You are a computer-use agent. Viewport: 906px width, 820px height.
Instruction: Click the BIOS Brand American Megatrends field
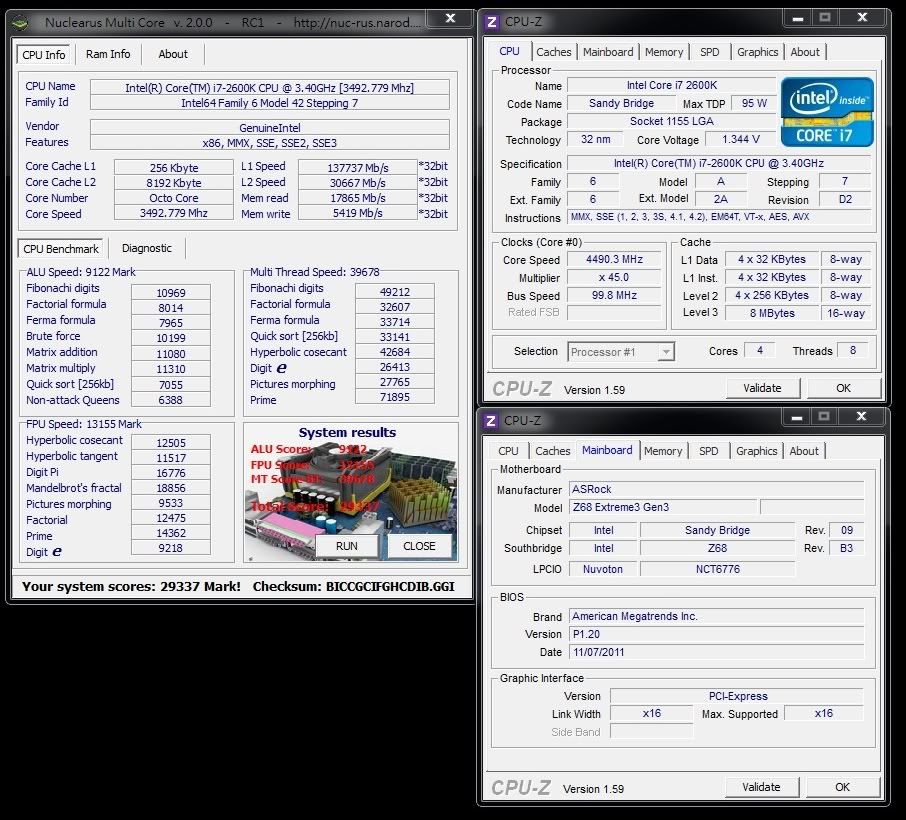(x=716, y=617)
